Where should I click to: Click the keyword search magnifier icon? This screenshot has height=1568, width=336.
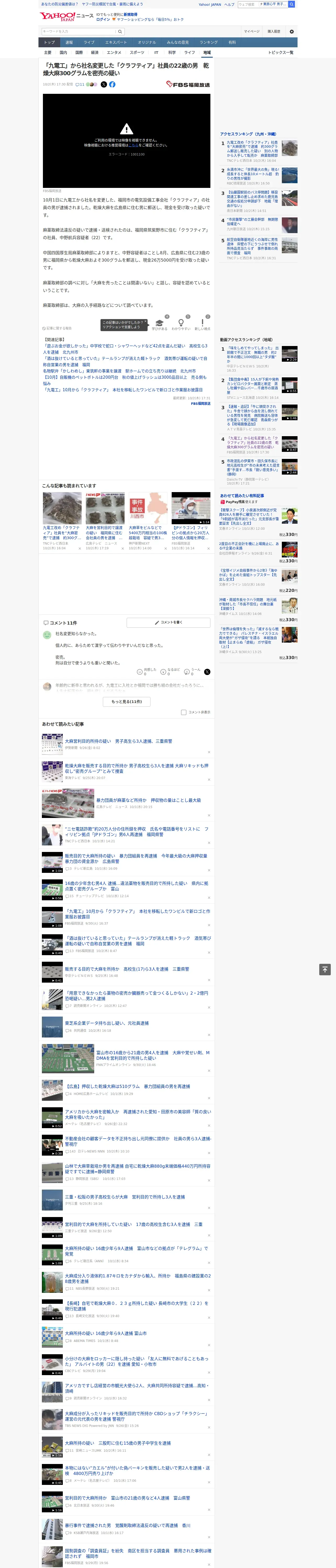(x=120, y=31)
